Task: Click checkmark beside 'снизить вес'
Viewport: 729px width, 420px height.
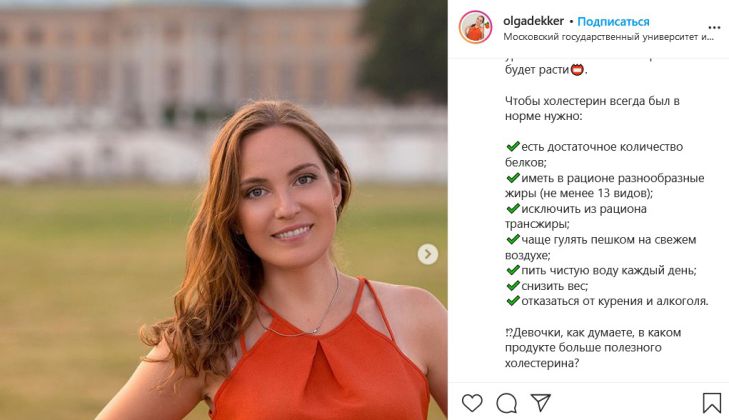Action: (513, 286)
